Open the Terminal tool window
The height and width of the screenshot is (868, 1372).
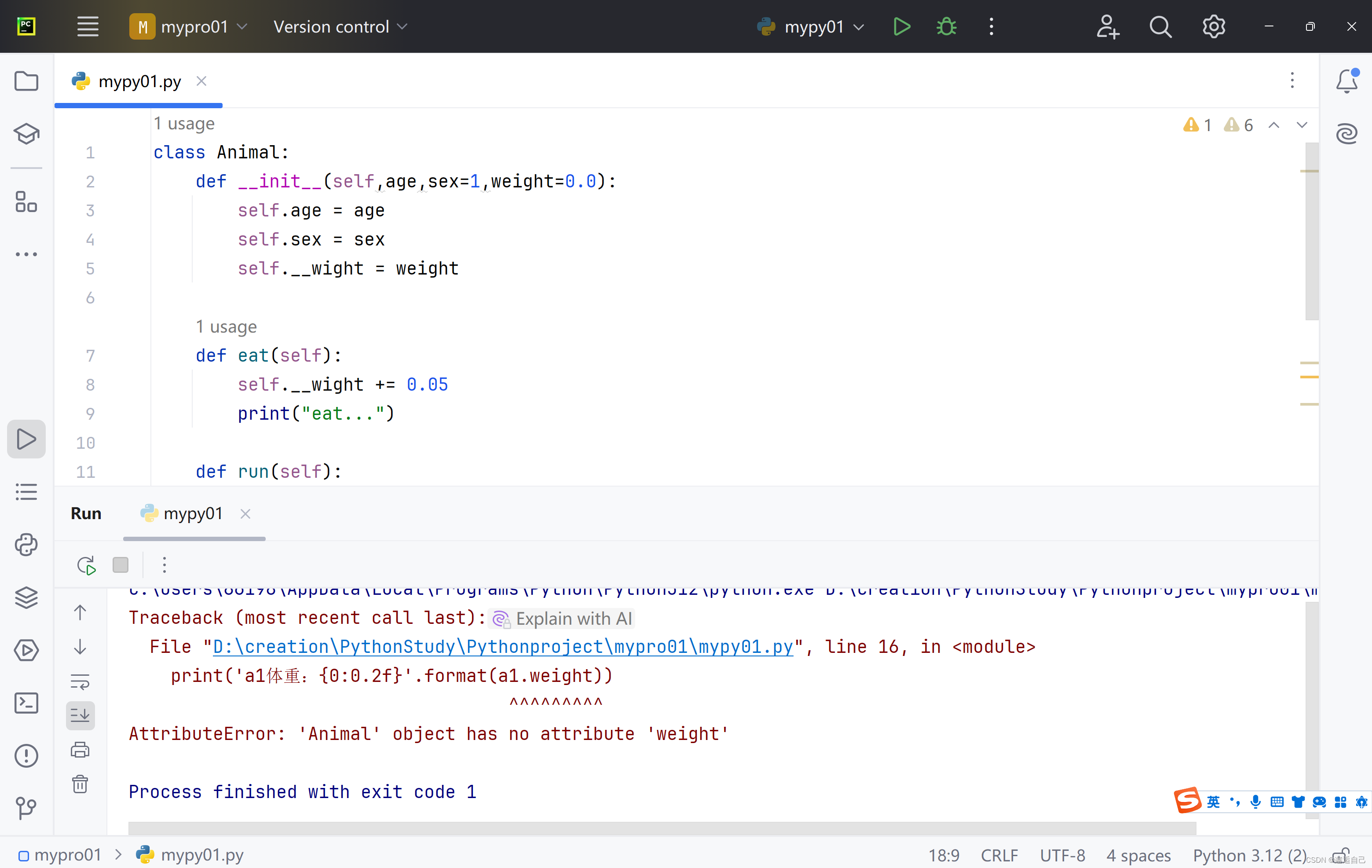(26, 703)
